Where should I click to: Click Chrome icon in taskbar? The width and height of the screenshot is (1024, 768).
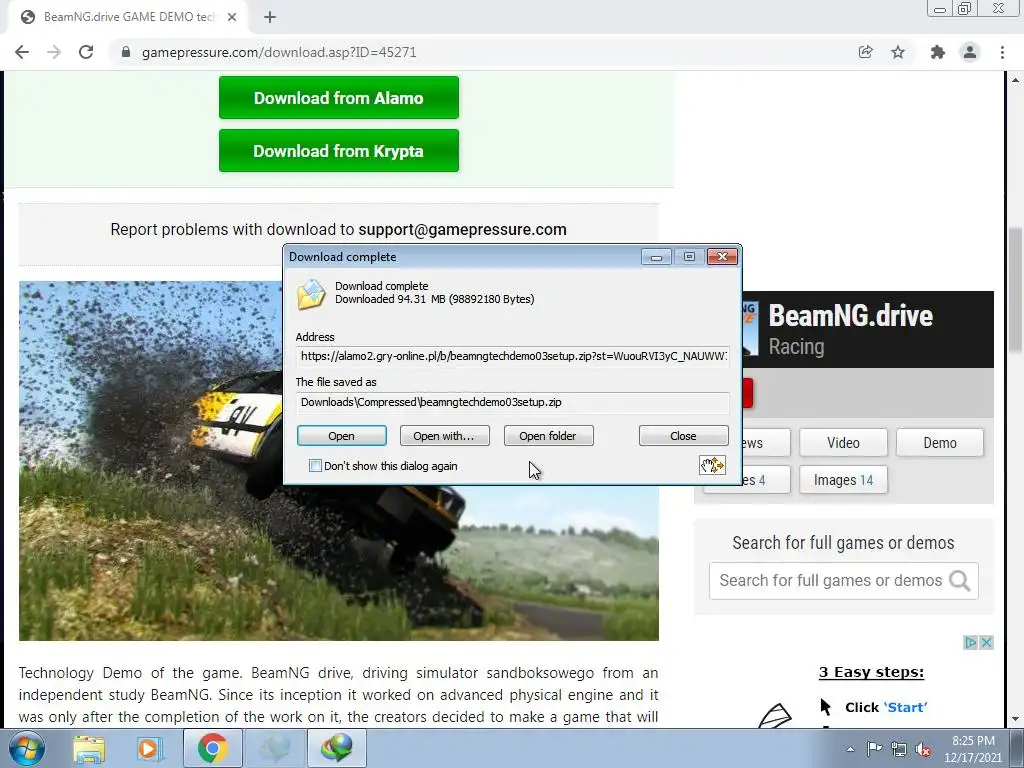tap(212, 748)
